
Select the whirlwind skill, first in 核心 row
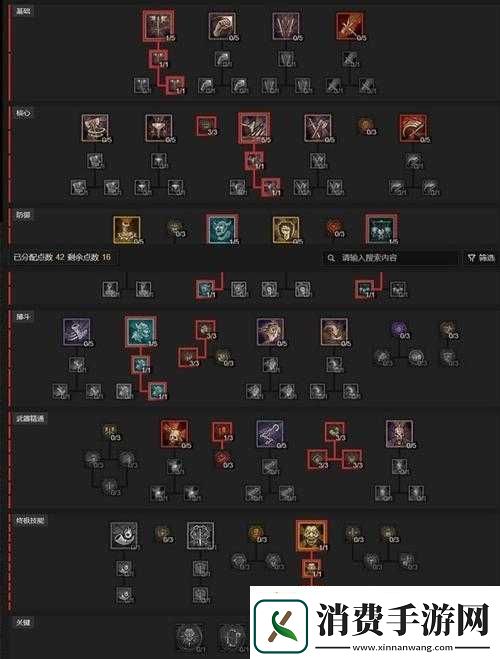pyautogui.click(x=95, y=128)
